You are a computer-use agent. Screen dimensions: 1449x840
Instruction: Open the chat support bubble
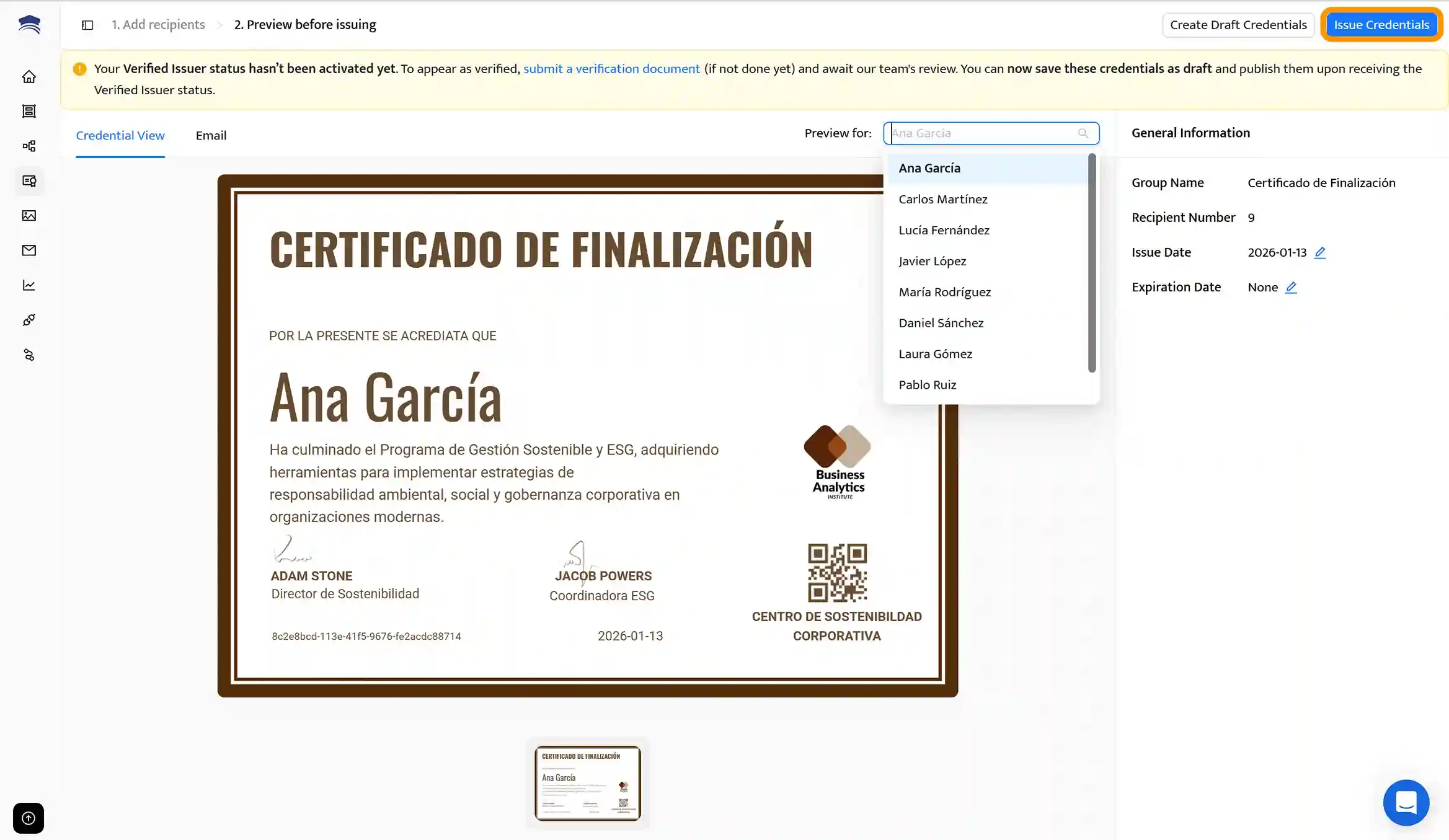[1406, 802]
